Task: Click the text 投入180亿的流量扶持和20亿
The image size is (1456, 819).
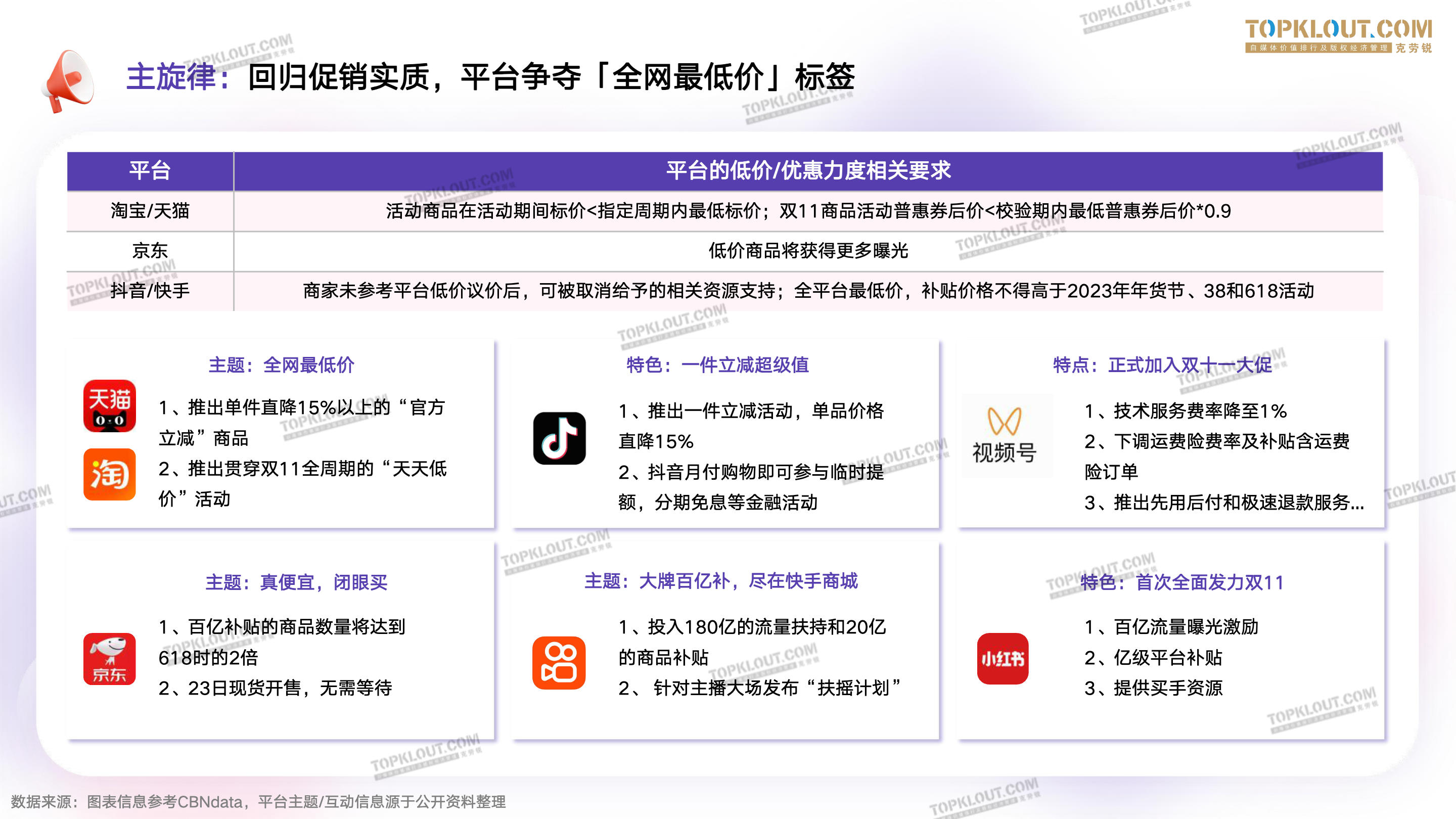Action: tap(752, 627)
